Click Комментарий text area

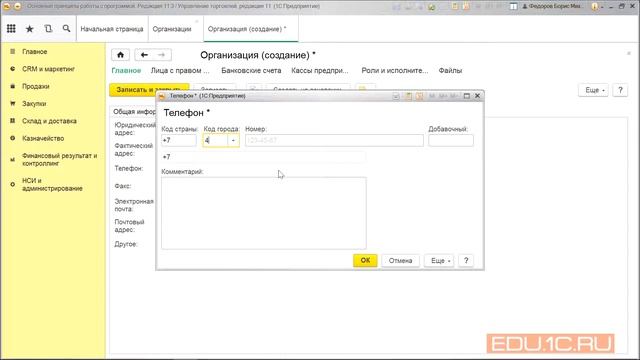click(x=264, y=213)
